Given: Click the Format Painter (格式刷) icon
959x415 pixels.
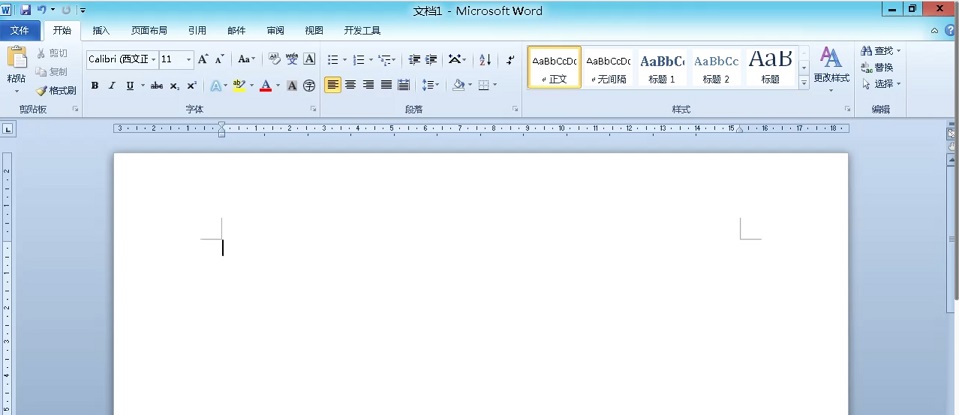Looking at the screenshot, I should [56, 90].
